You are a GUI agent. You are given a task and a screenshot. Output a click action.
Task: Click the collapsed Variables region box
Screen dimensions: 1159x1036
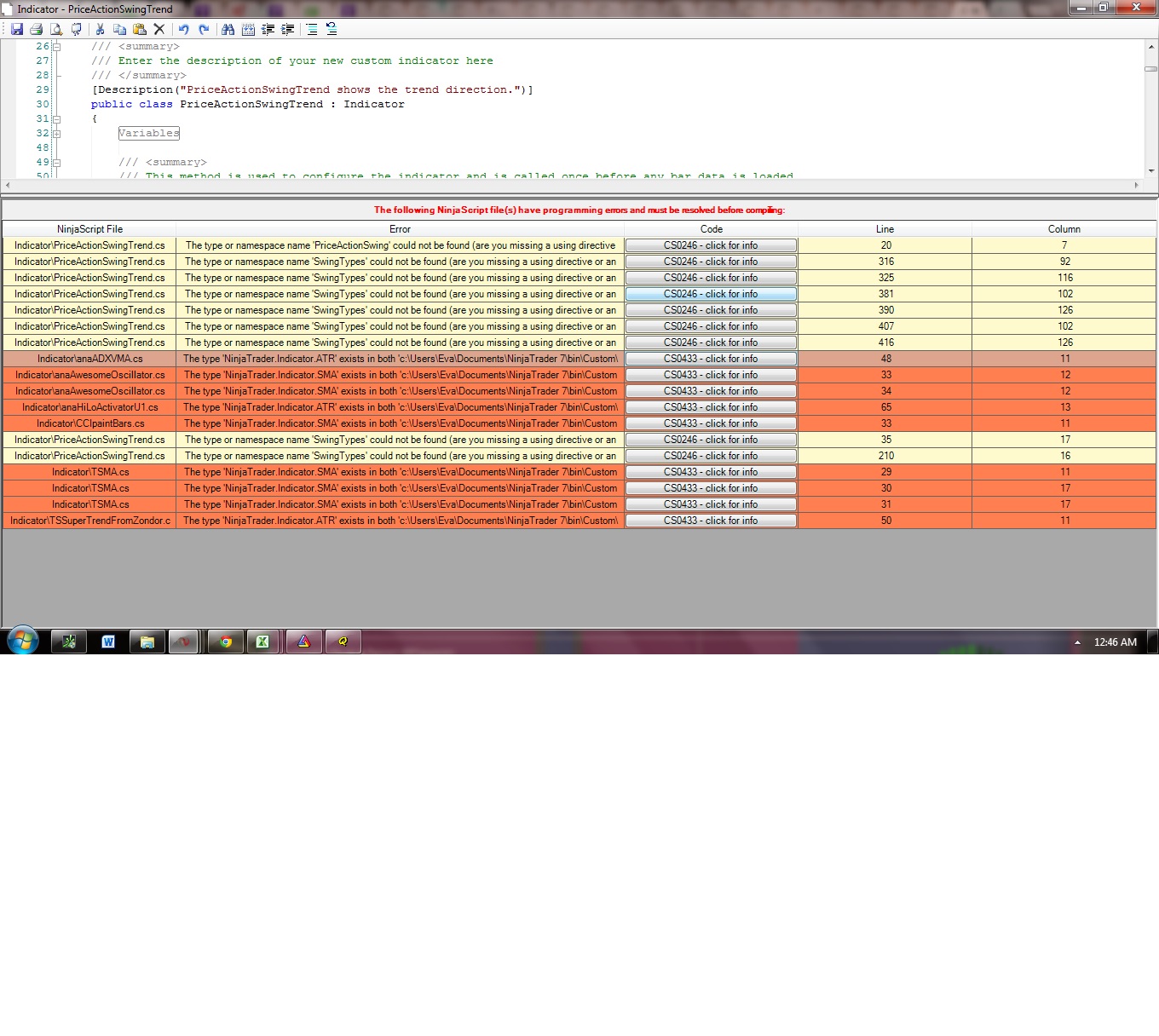pos(149,134)
